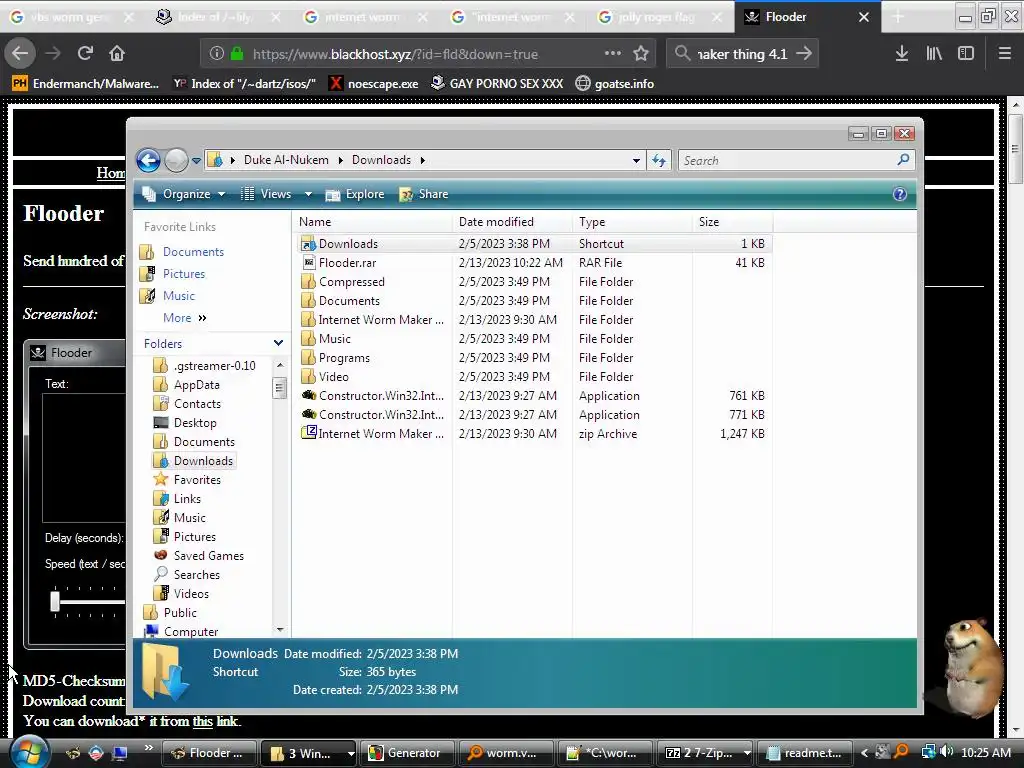The height and width of the screenshot is (768, 1024).
Task: Open the Firefox hamburger menu
Action: pyautogui.click(x=1004, y=54)
